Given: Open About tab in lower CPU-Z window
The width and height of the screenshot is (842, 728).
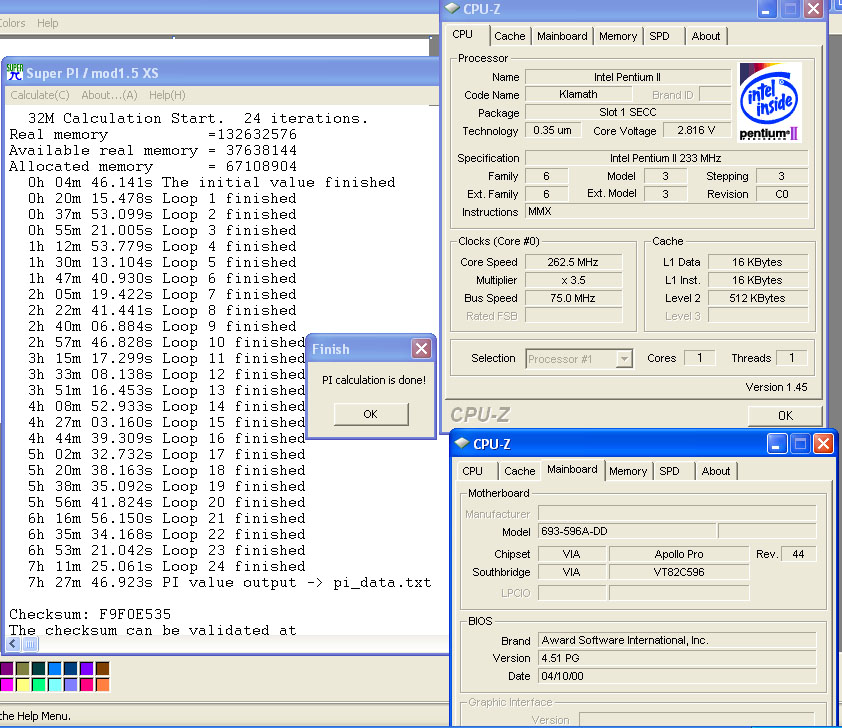Looking at the screenshot, I should 716,471.
